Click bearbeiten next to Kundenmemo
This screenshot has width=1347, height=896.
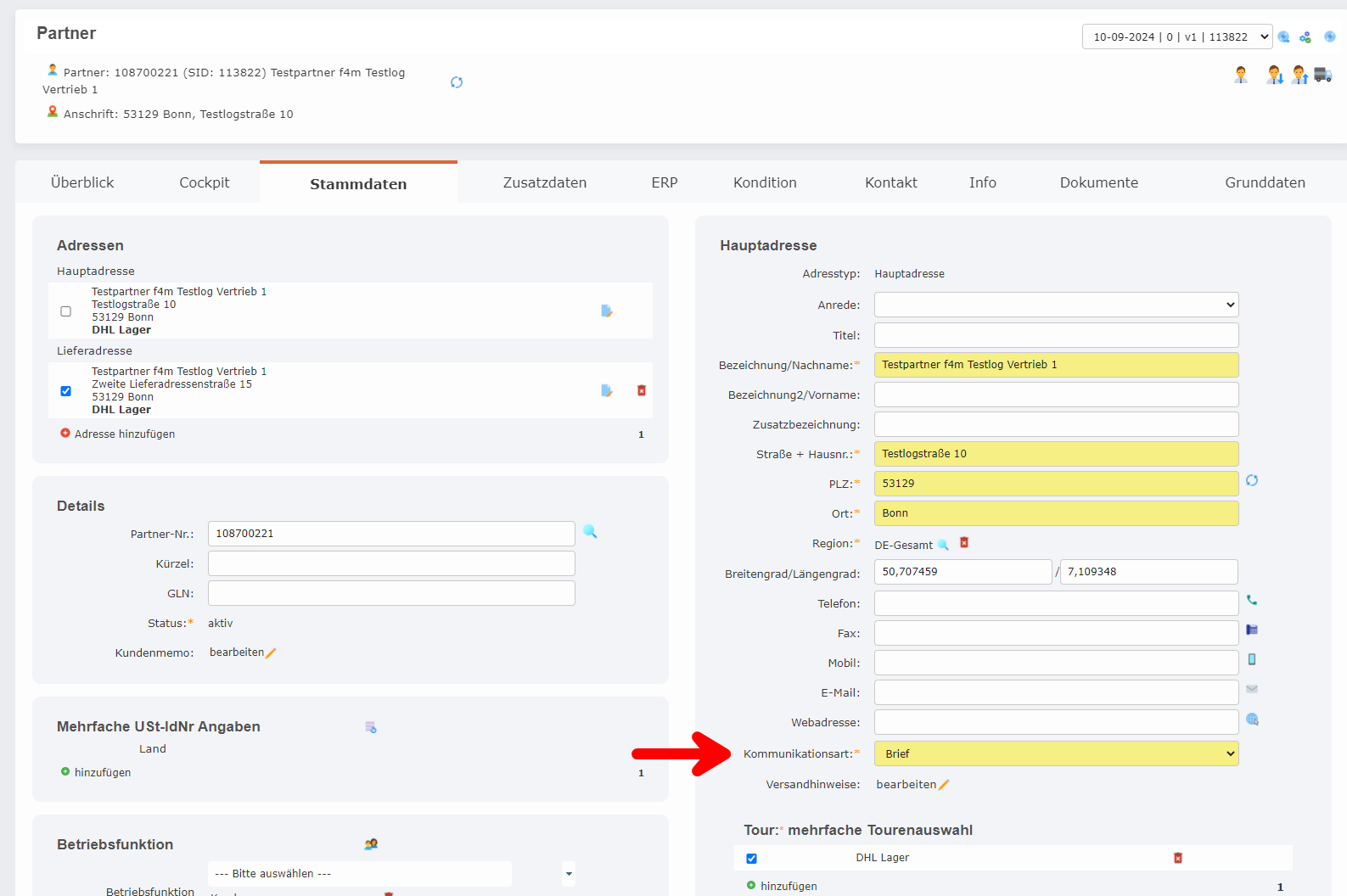coord(238,652)
